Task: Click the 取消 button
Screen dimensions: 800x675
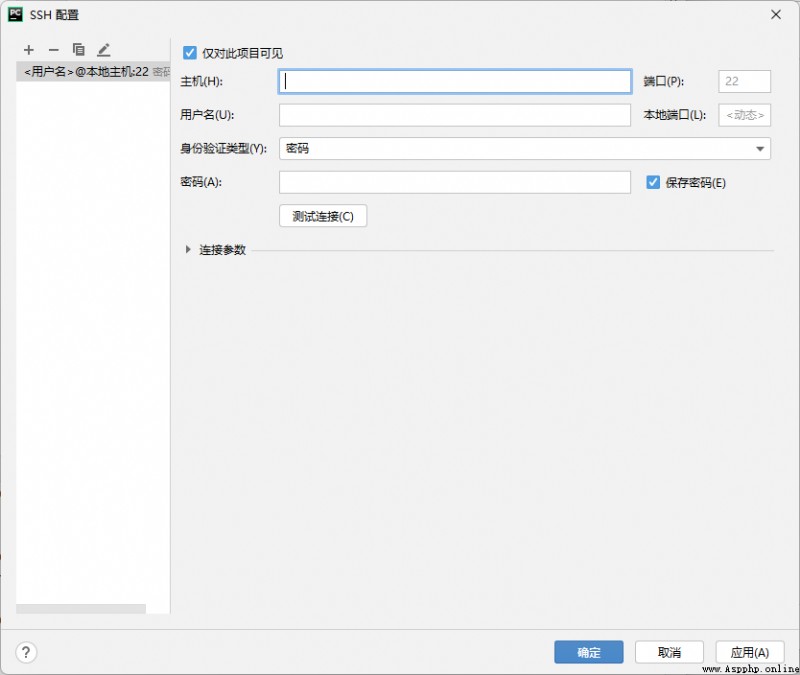Action: pyautogui.click(x=669, y=652)
